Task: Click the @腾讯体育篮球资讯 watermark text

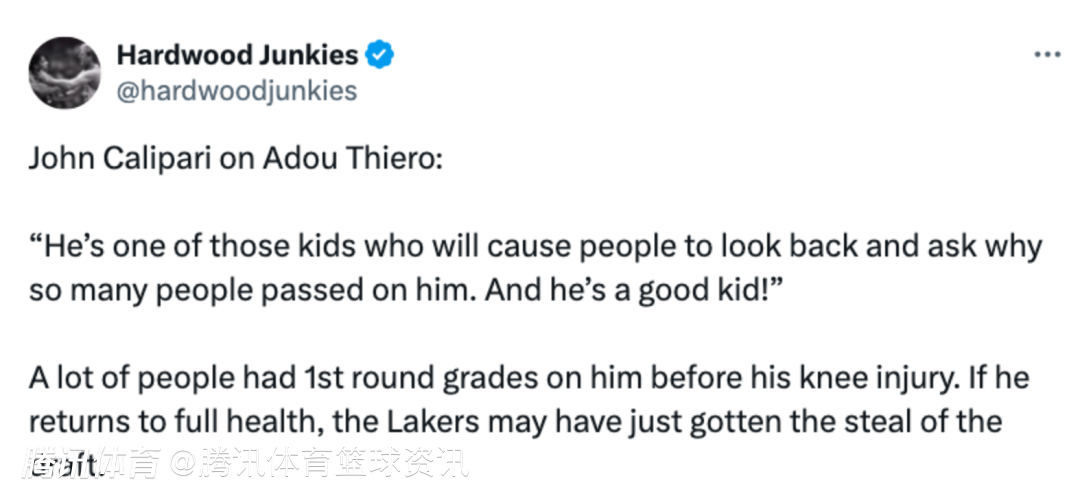Action: 328,464
